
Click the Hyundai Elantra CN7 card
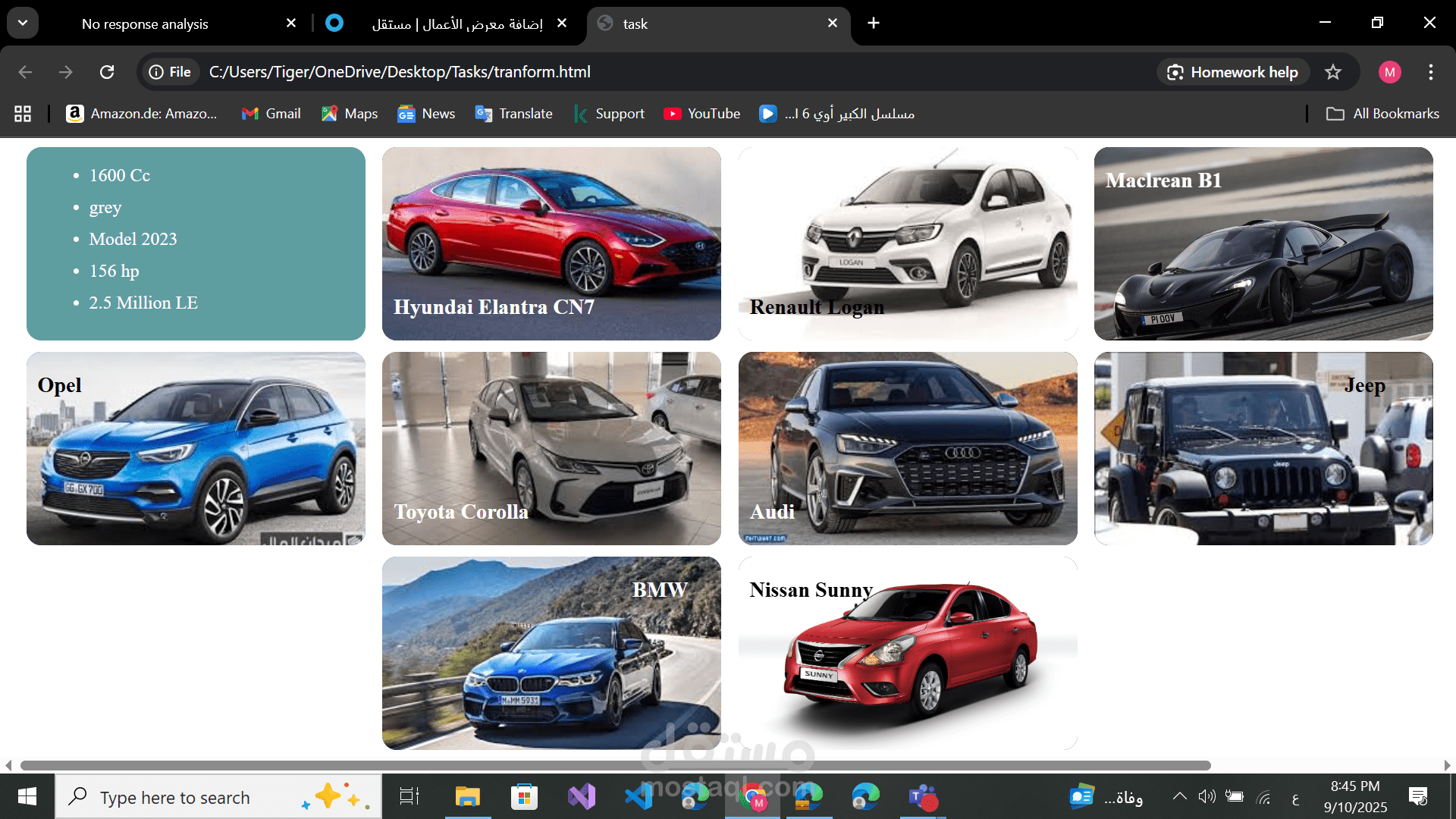click(x=551, y=243)
